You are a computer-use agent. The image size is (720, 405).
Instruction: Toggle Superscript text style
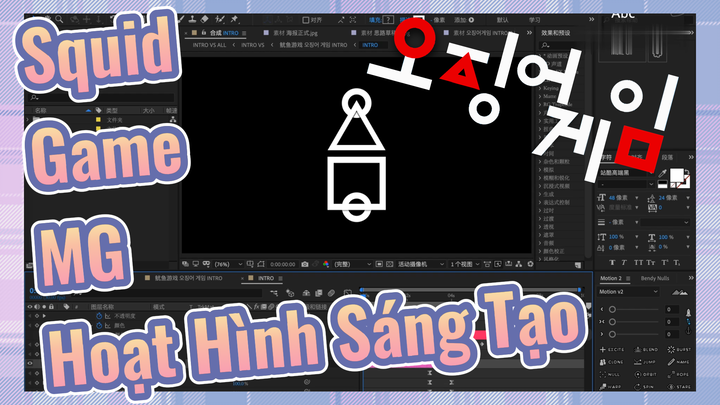tap(664, 263)
